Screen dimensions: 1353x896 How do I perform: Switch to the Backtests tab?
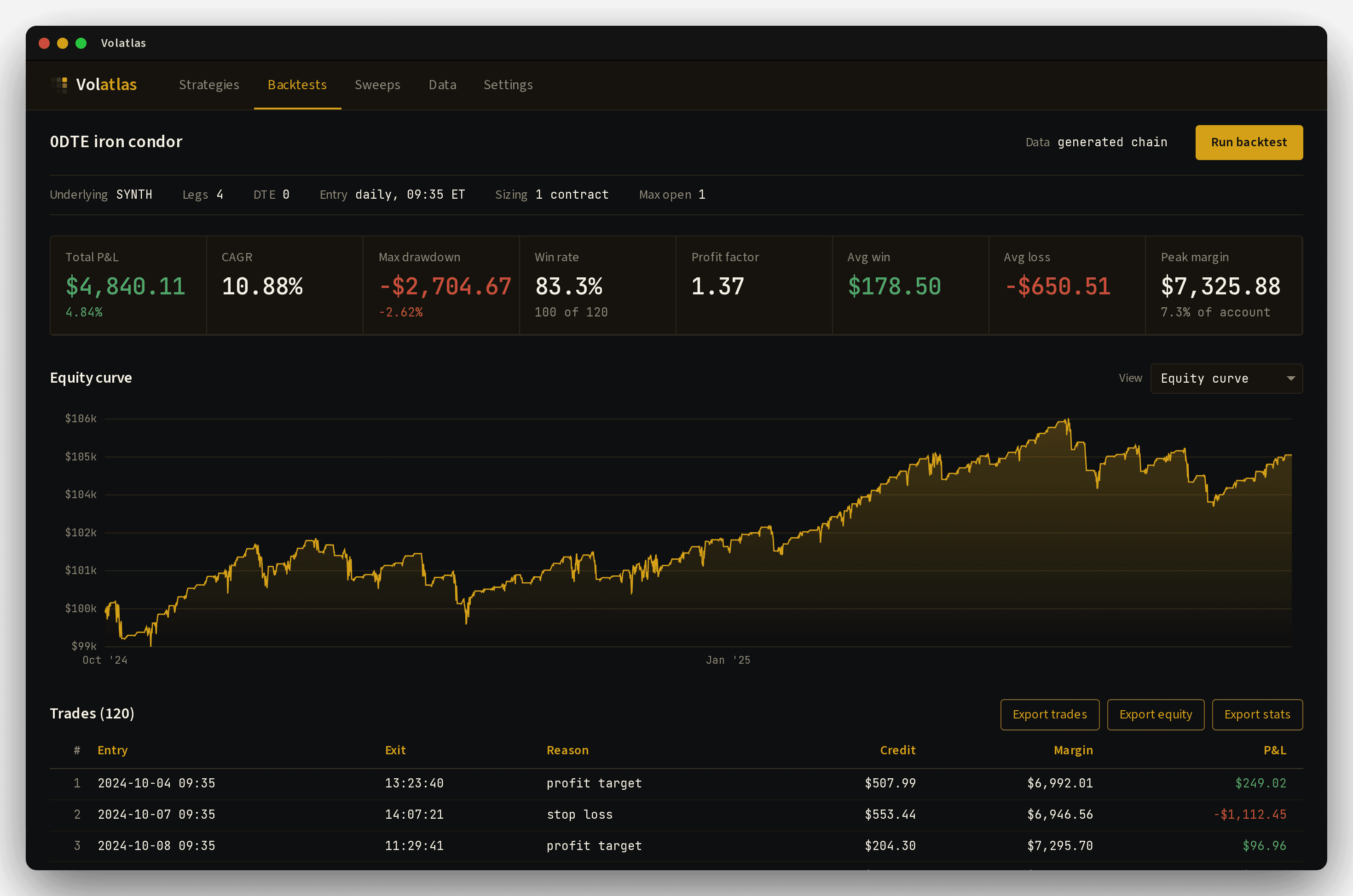pyautogui.click(x=297, y=85)
